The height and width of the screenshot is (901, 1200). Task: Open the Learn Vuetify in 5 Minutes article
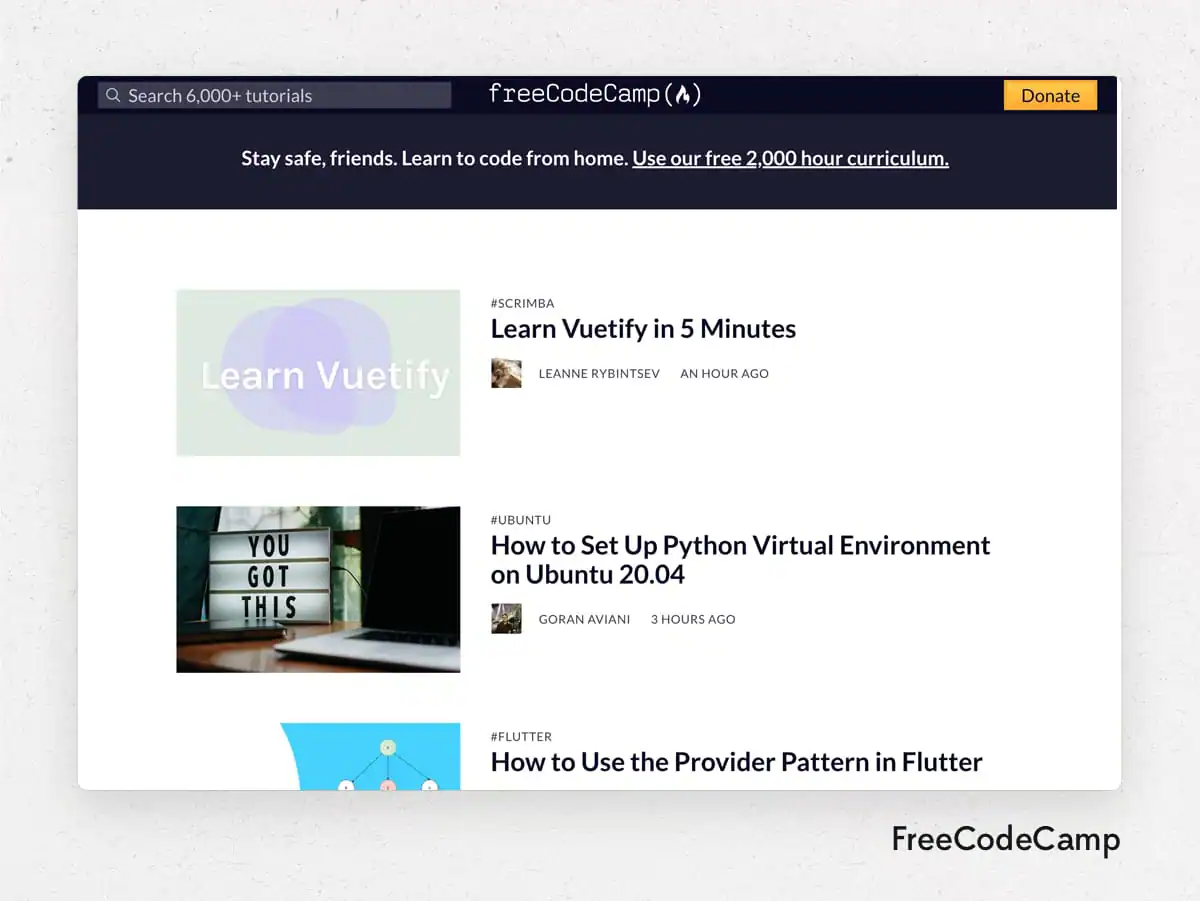click(x=642, y=328)
